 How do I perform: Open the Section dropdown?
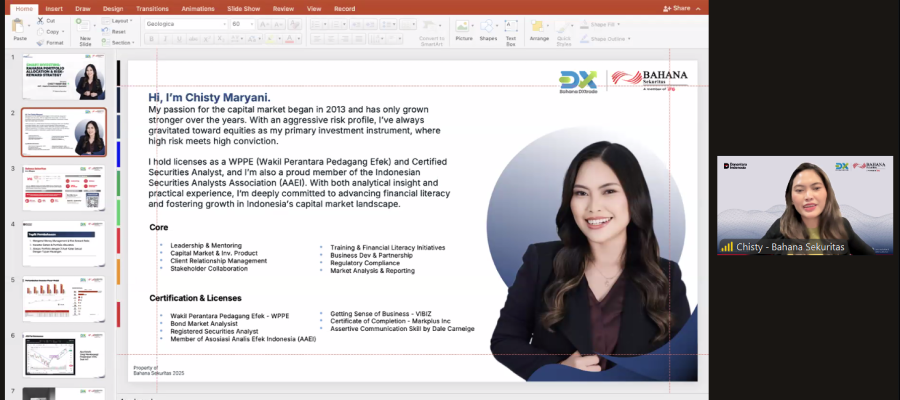pos(119,42)
